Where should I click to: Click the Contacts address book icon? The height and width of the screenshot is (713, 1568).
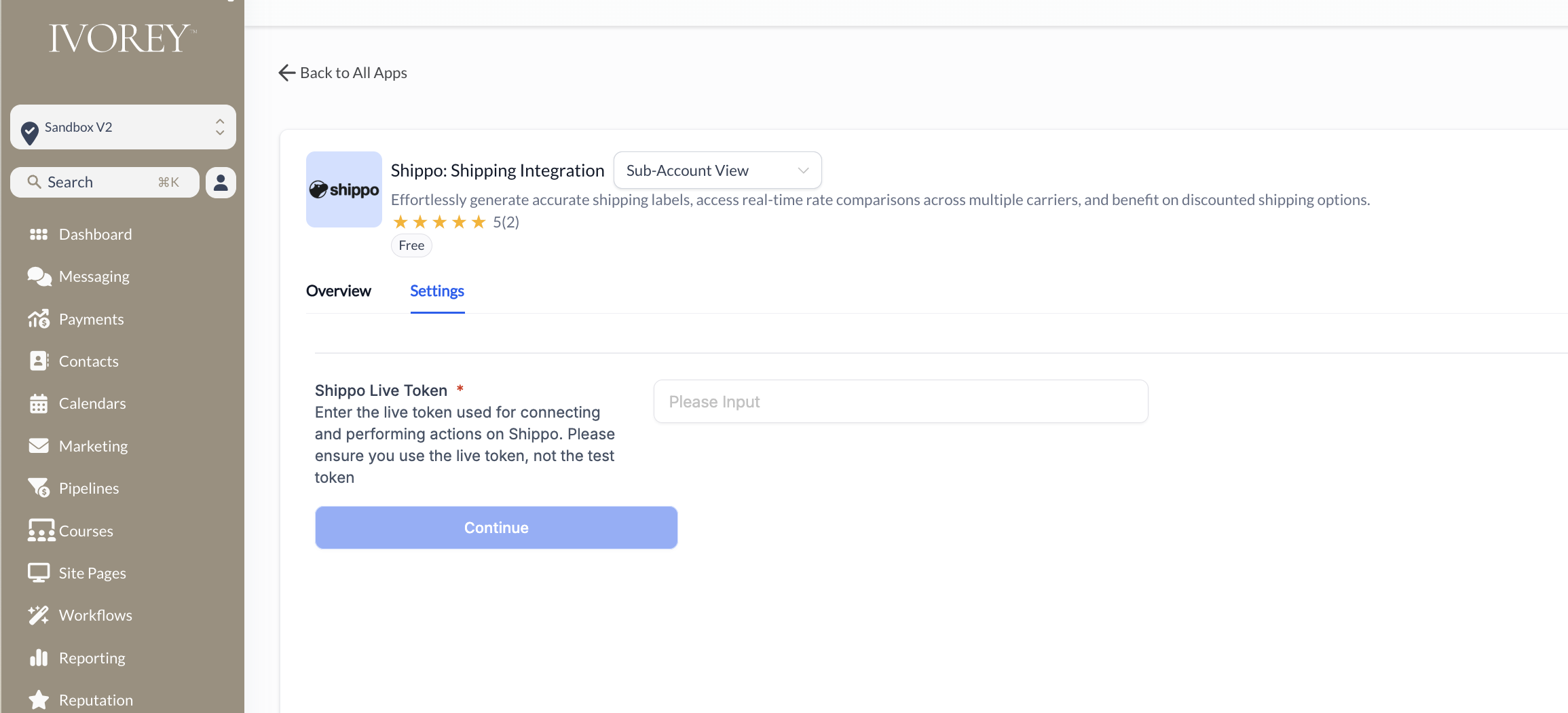pyautogui.click(x=39, y=361)
